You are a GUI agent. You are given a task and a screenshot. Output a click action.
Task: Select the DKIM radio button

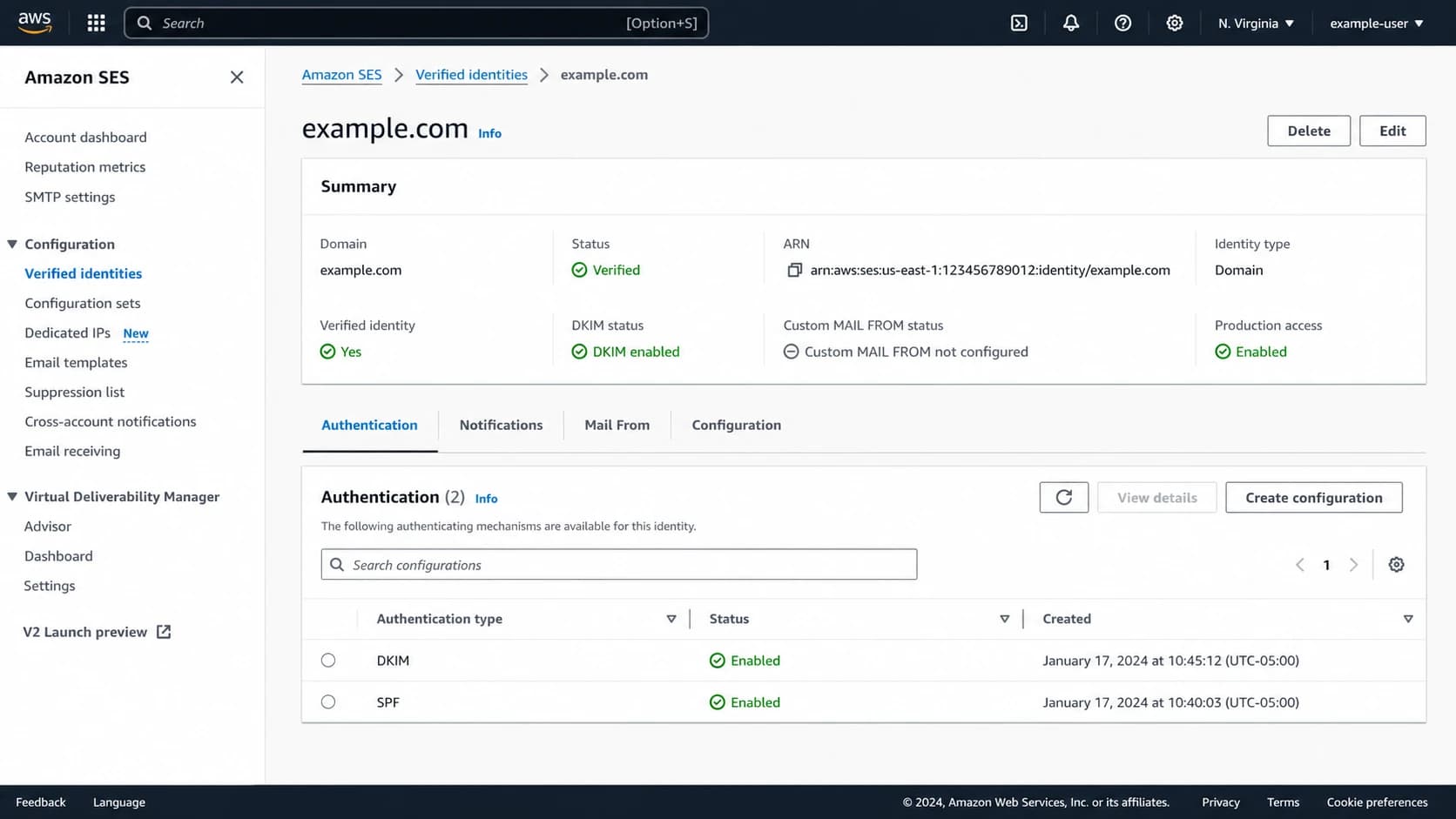(328, 661)
